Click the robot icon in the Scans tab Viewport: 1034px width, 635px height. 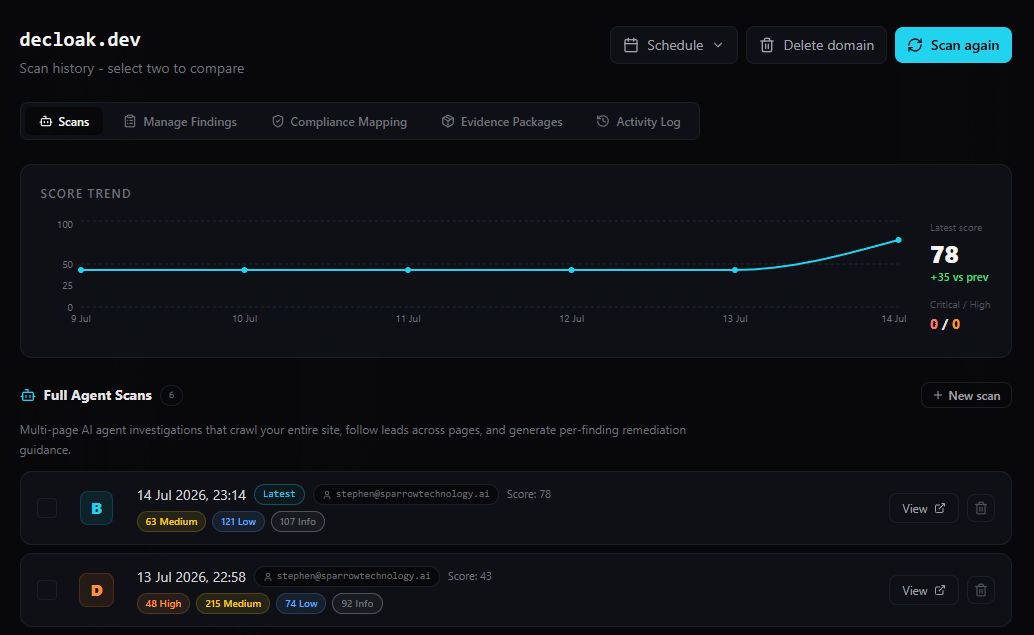(46, 121)
